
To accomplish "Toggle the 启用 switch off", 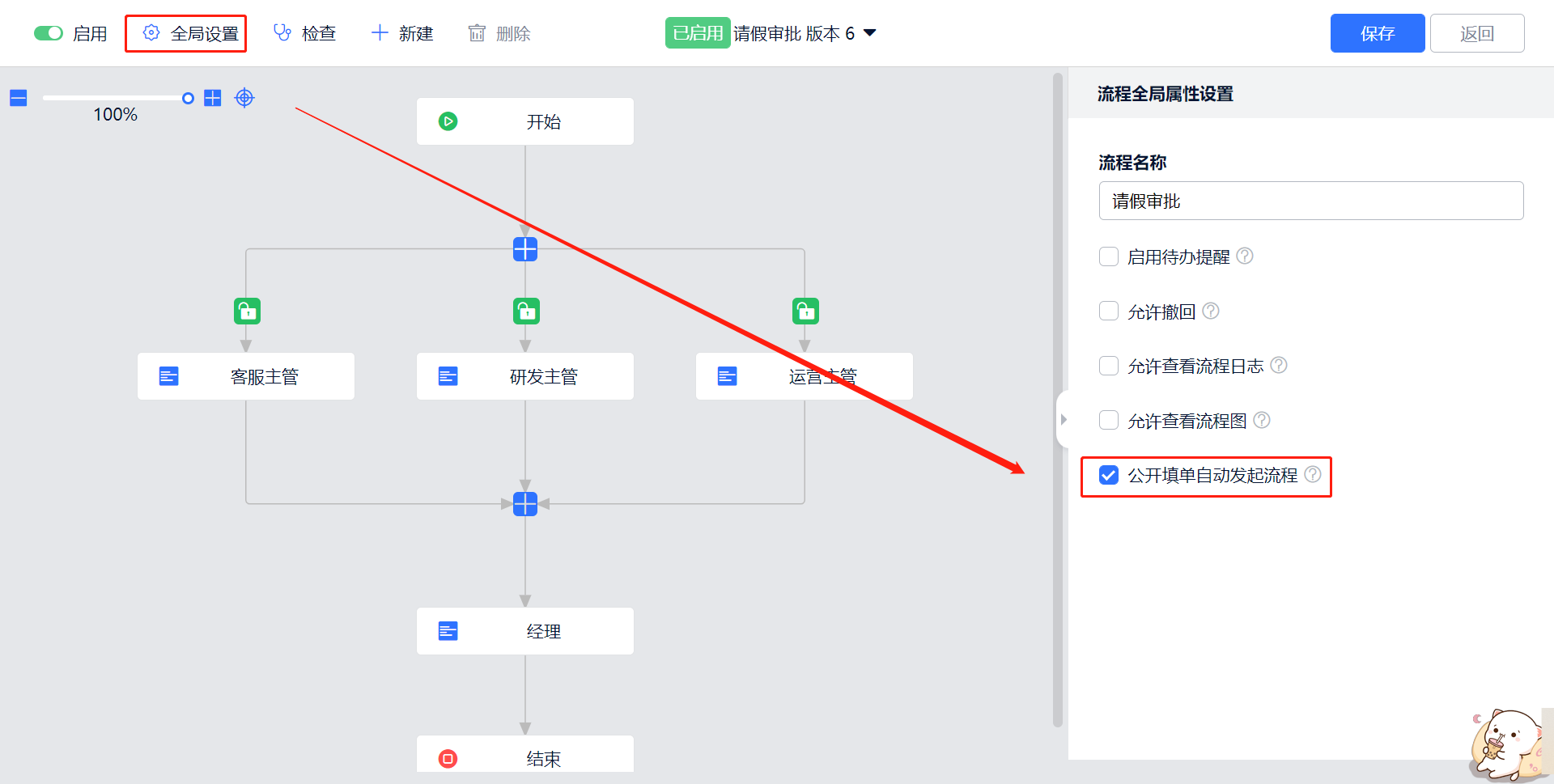I will [49, 33].
